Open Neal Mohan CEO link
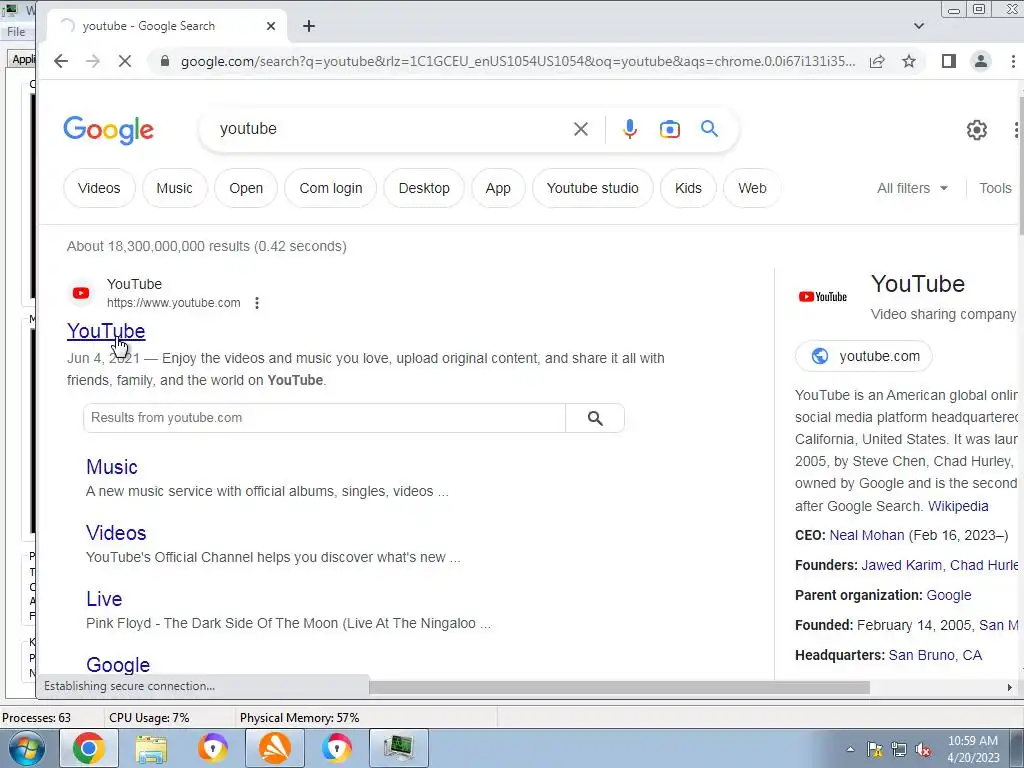This screenshot has width=1024, height=768. pyautogui.click(x=867, y=536)
